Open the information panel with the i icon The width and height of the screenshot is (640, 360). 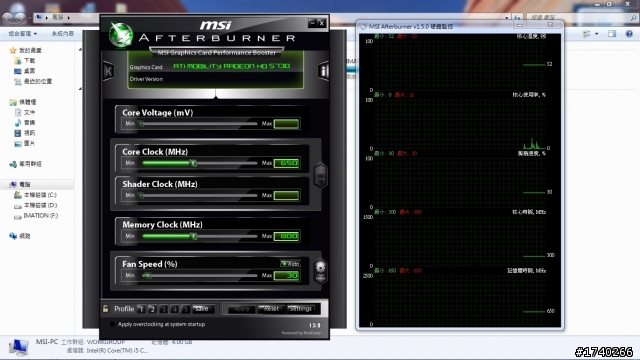coord(324,71)
